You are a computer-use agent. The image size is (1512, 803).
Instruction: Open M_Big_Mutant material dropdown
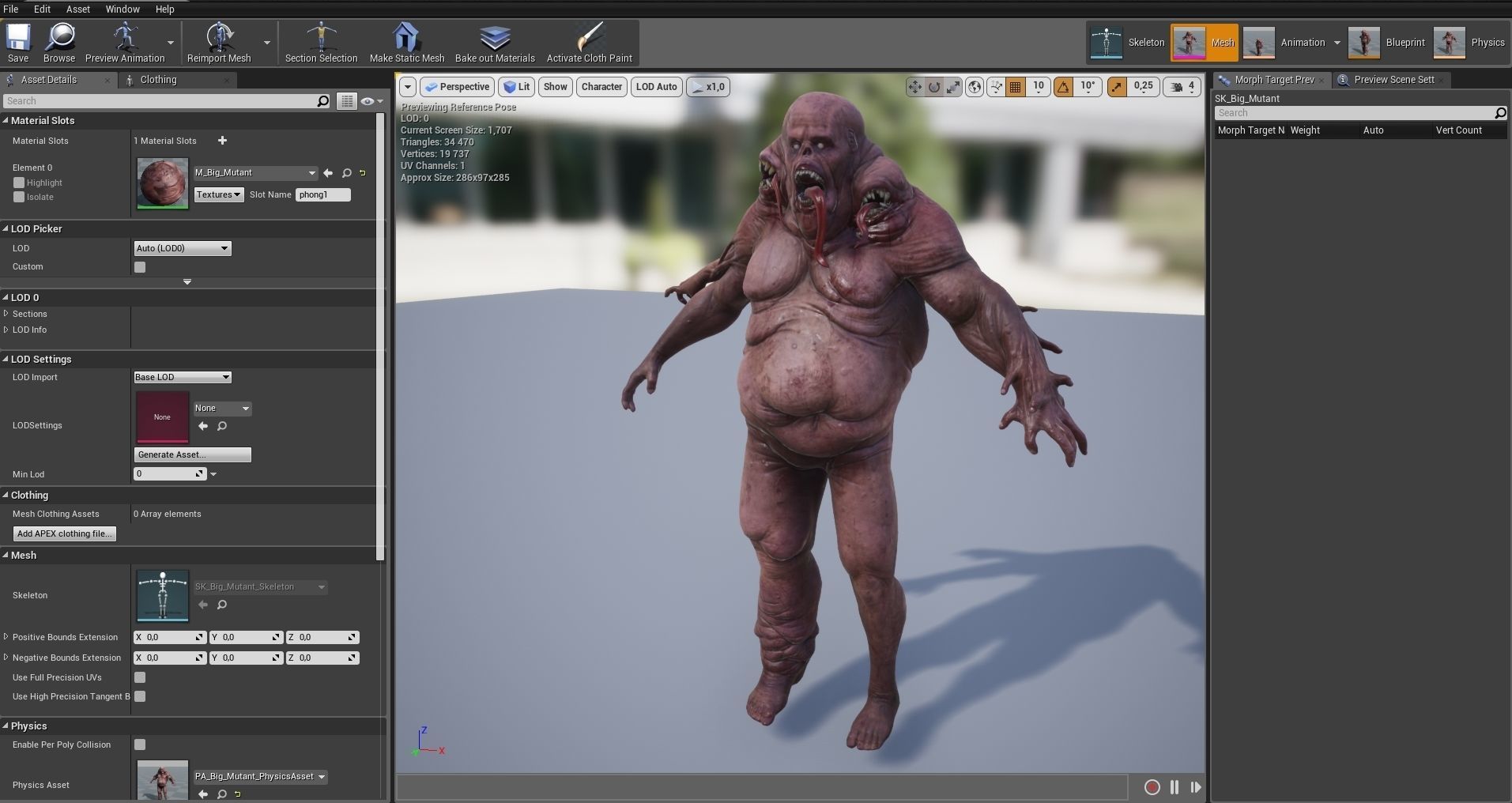click(255, 173)
